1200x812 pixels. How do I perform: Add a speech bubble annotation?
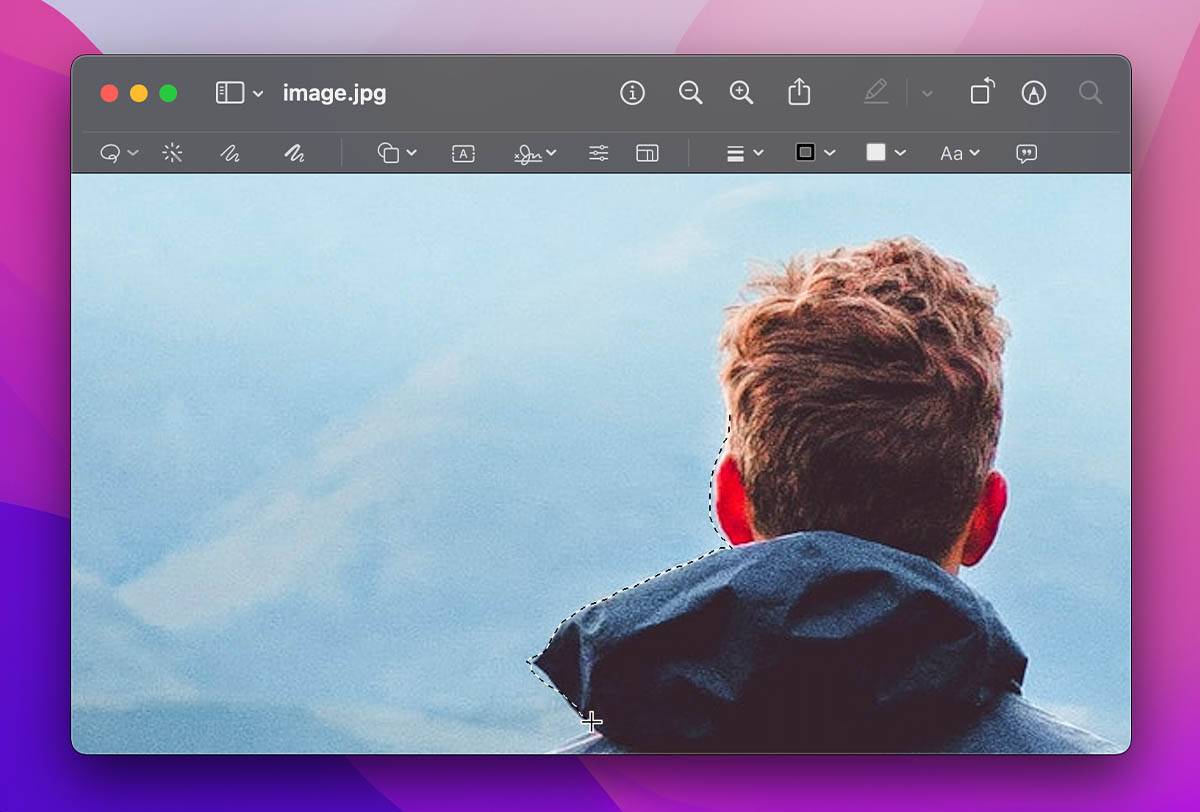click(1025, 153)
